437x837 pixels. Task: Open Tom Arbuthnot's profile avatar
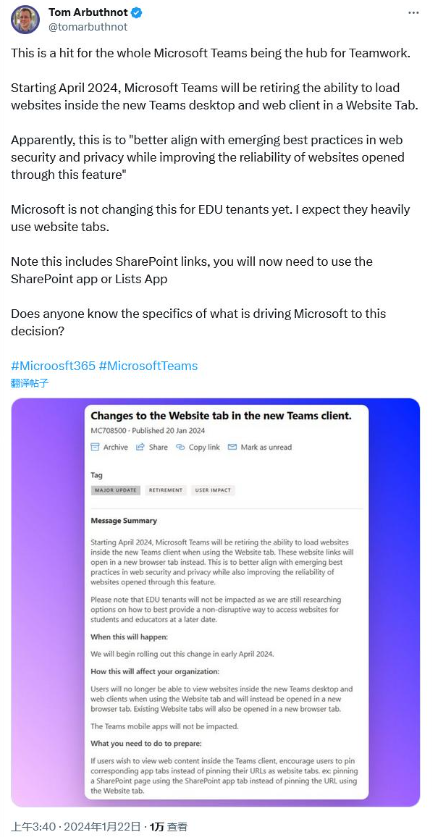(25, 20)
